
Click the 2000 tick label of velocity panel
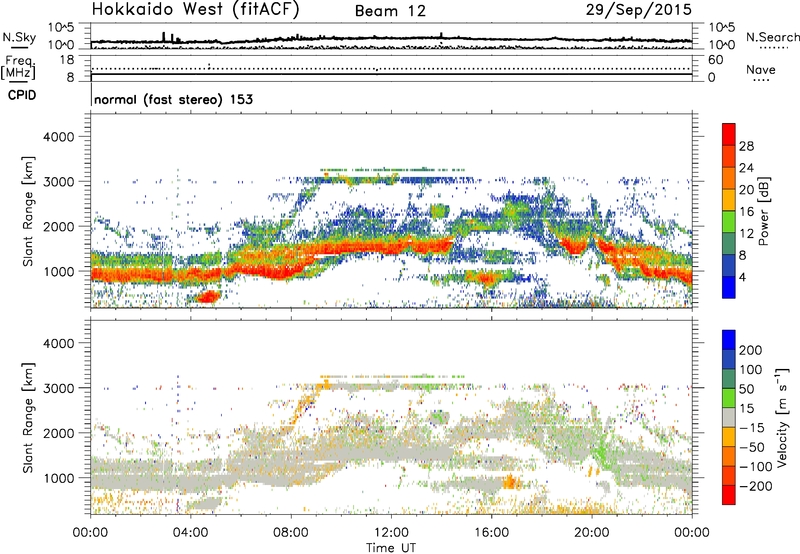[x=59, y=433]
